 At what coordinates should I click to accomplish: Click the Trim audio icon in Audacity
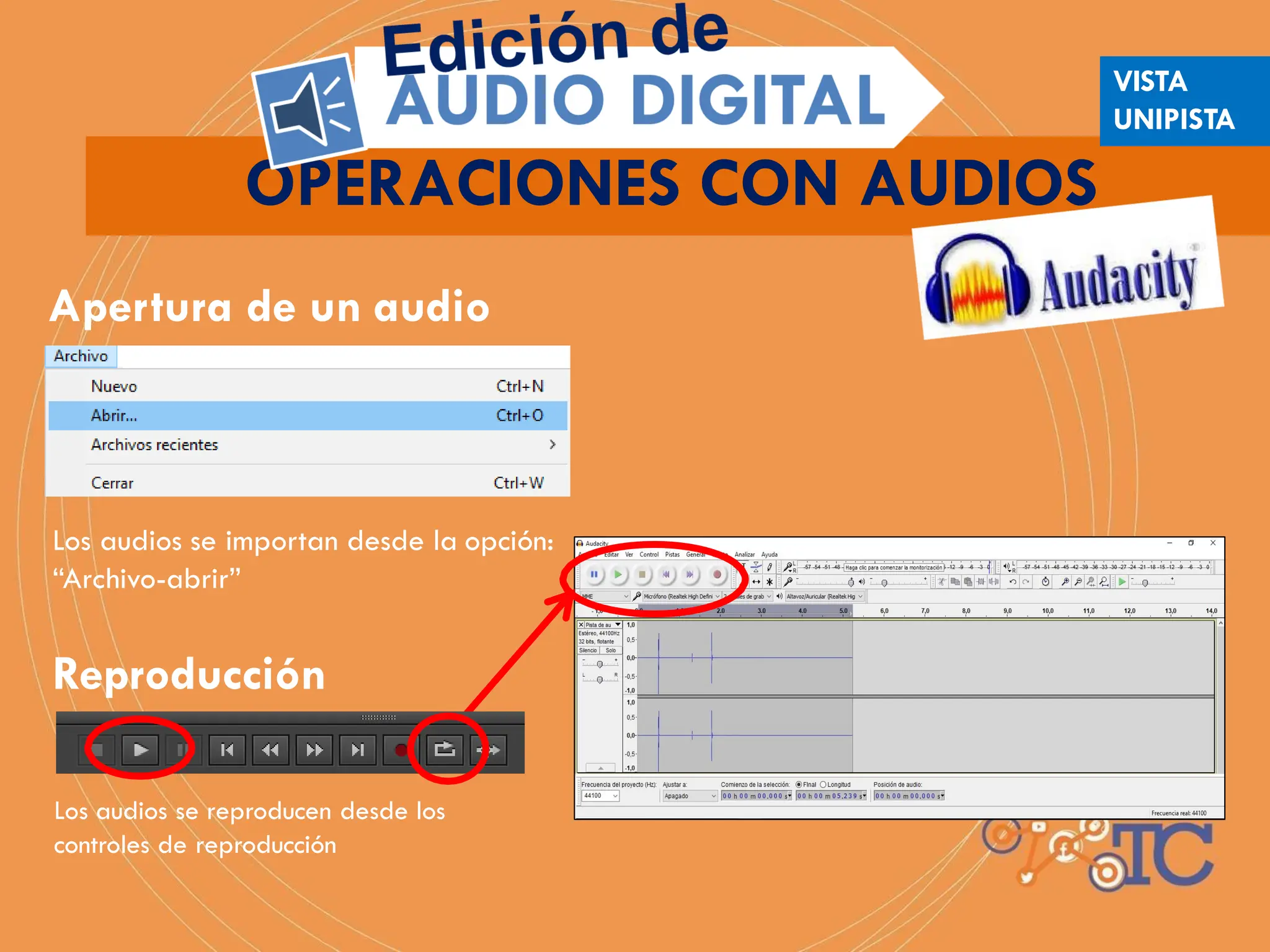(980, 581)
